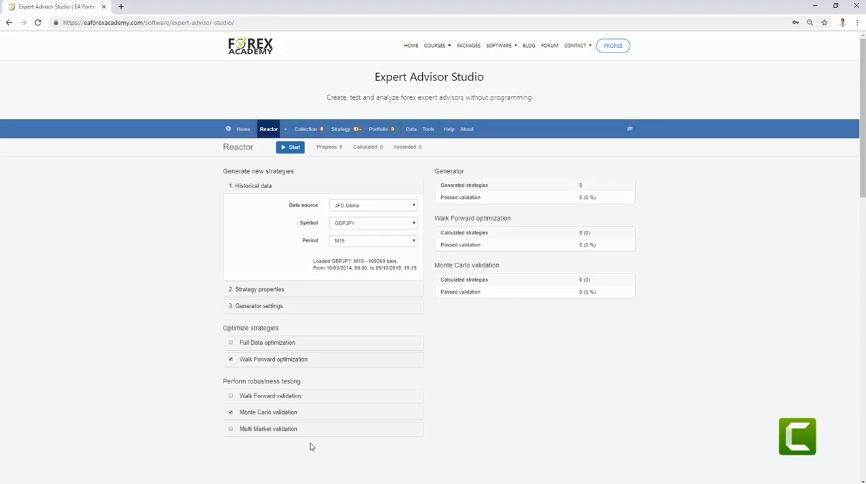
Task: Select the Reactor tab
Action: click(x=268, y=129)
